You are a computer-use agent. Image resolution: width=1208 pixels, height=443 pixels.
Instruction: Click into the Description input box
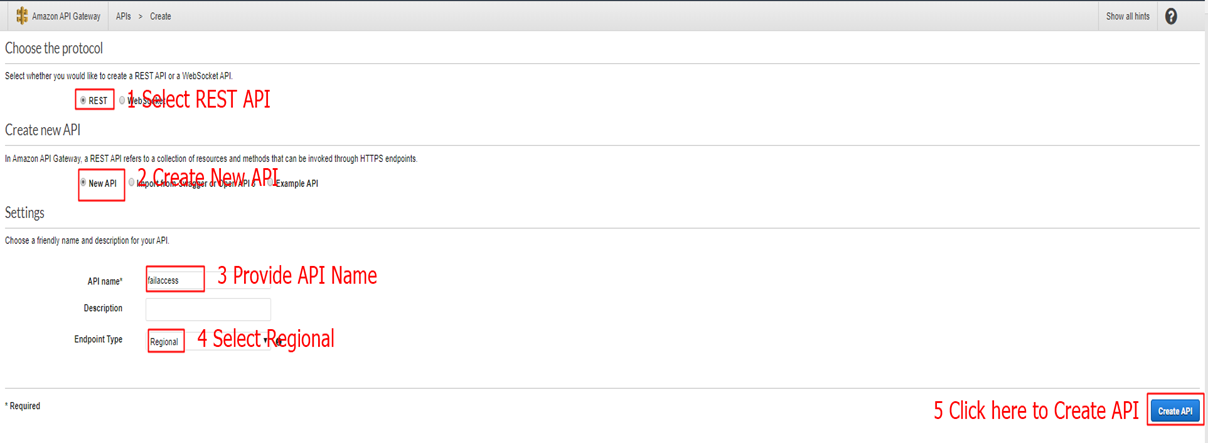(208, 309)
